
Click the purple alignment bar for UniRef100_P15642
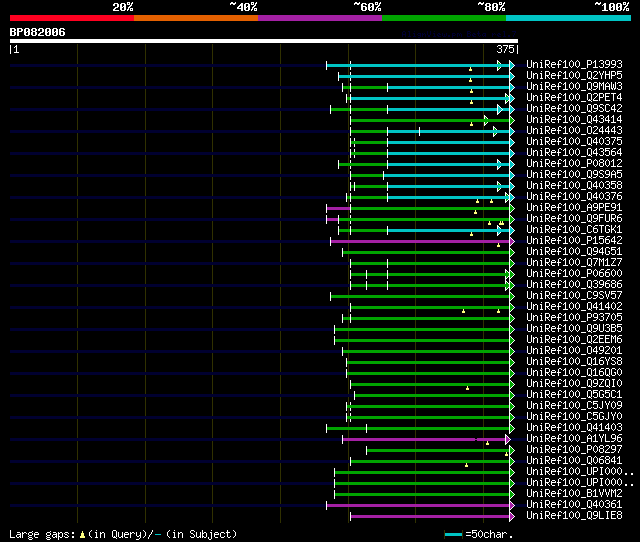420,242
